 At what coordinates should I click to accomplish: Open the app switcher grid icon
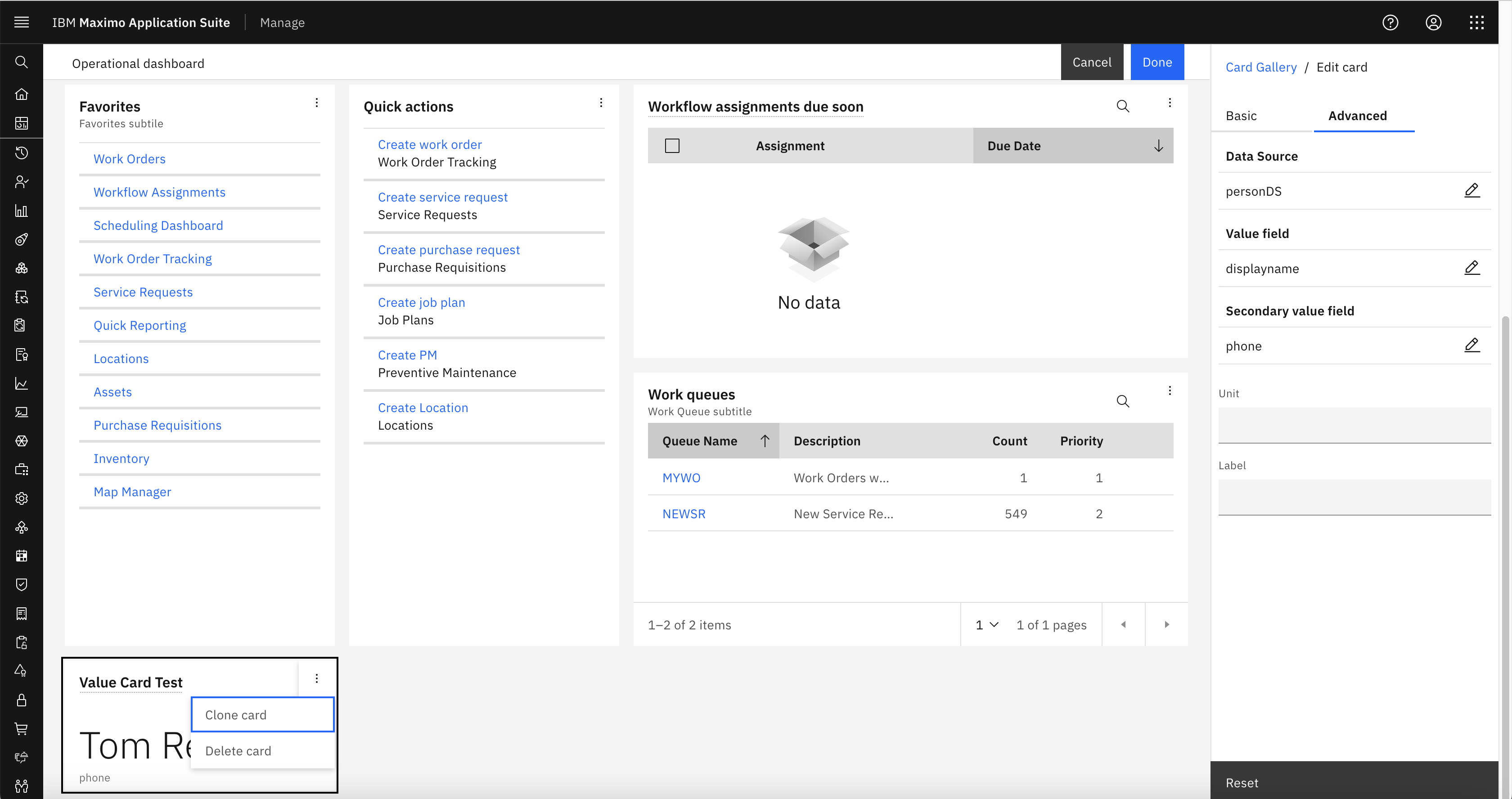tap(1477, 22)
